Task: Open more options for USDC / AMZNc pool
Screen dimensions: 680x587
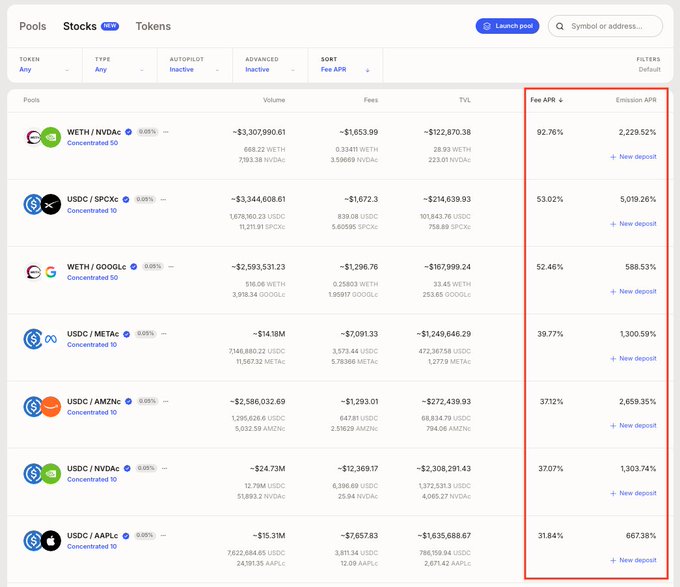Action: (166, 401)
